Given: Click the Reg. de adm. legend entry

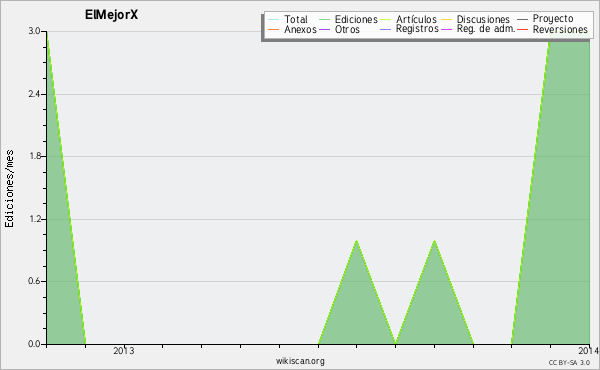Looking at the screenshot, I should pos(478,29).
